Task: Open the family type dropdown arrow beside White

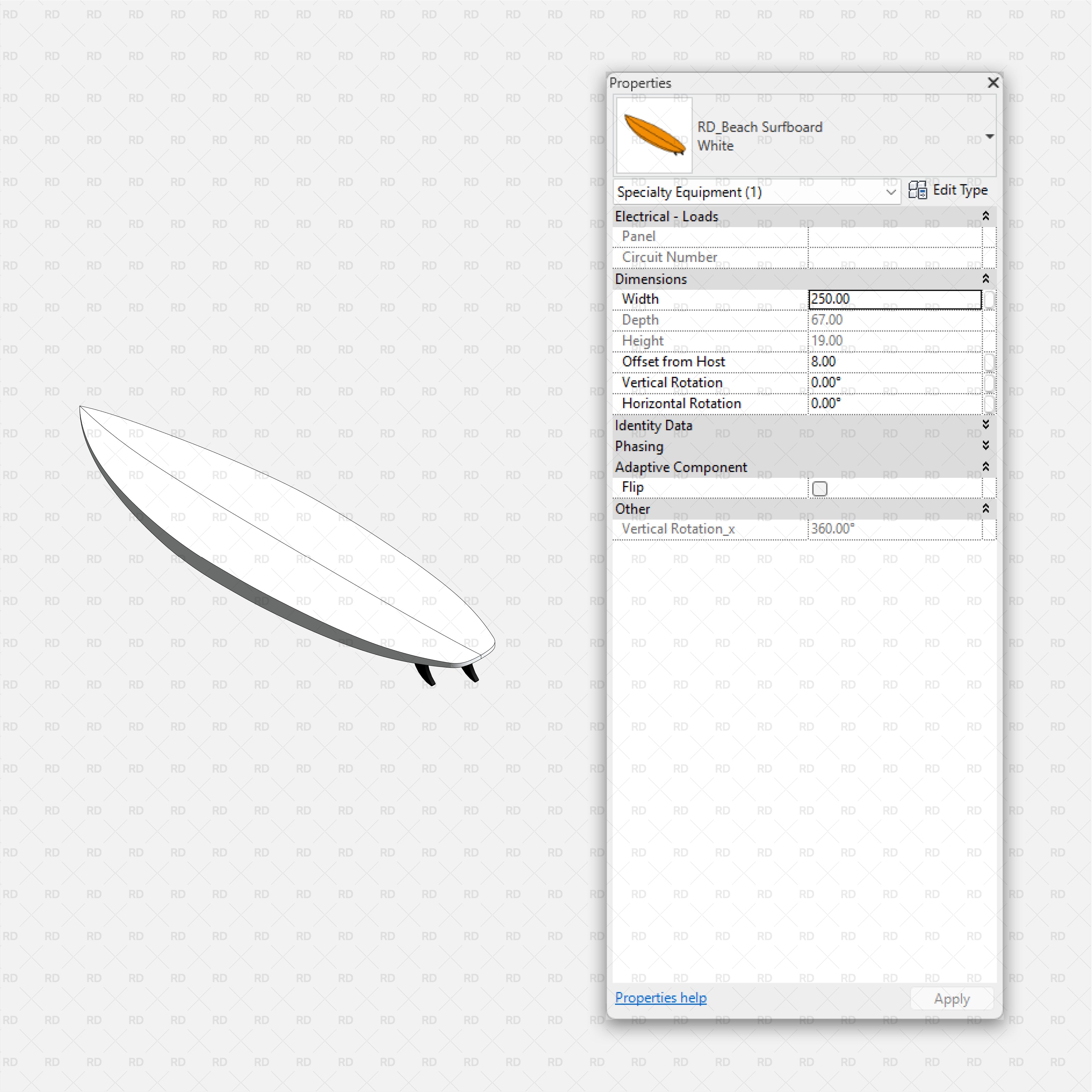Action: tap(989, 136)
